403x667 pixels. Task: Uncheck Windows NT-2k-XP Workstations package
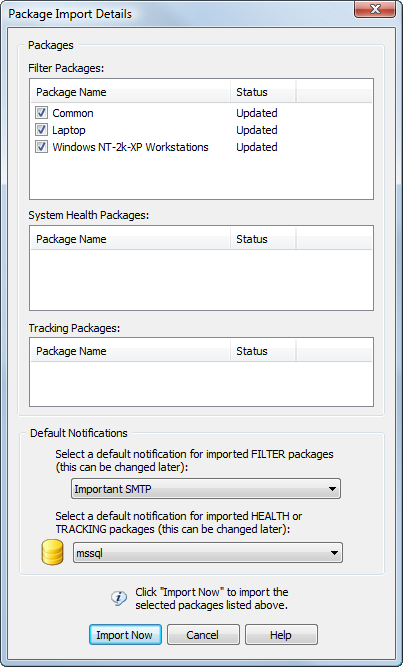click(x=41, y=147)
